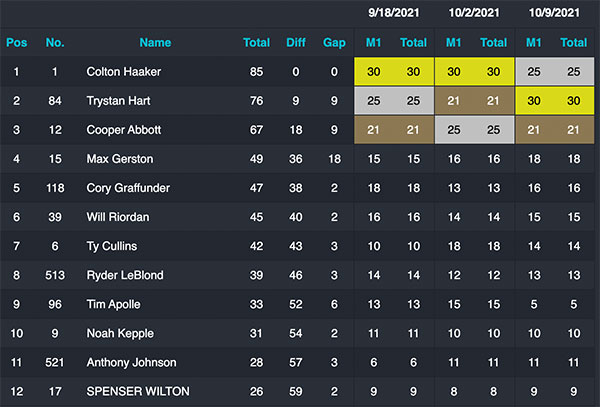Click Tim Apolle's rider number 96
This screenshot has height=407, width=600.
pyautogui.click(x=55, y=304)
